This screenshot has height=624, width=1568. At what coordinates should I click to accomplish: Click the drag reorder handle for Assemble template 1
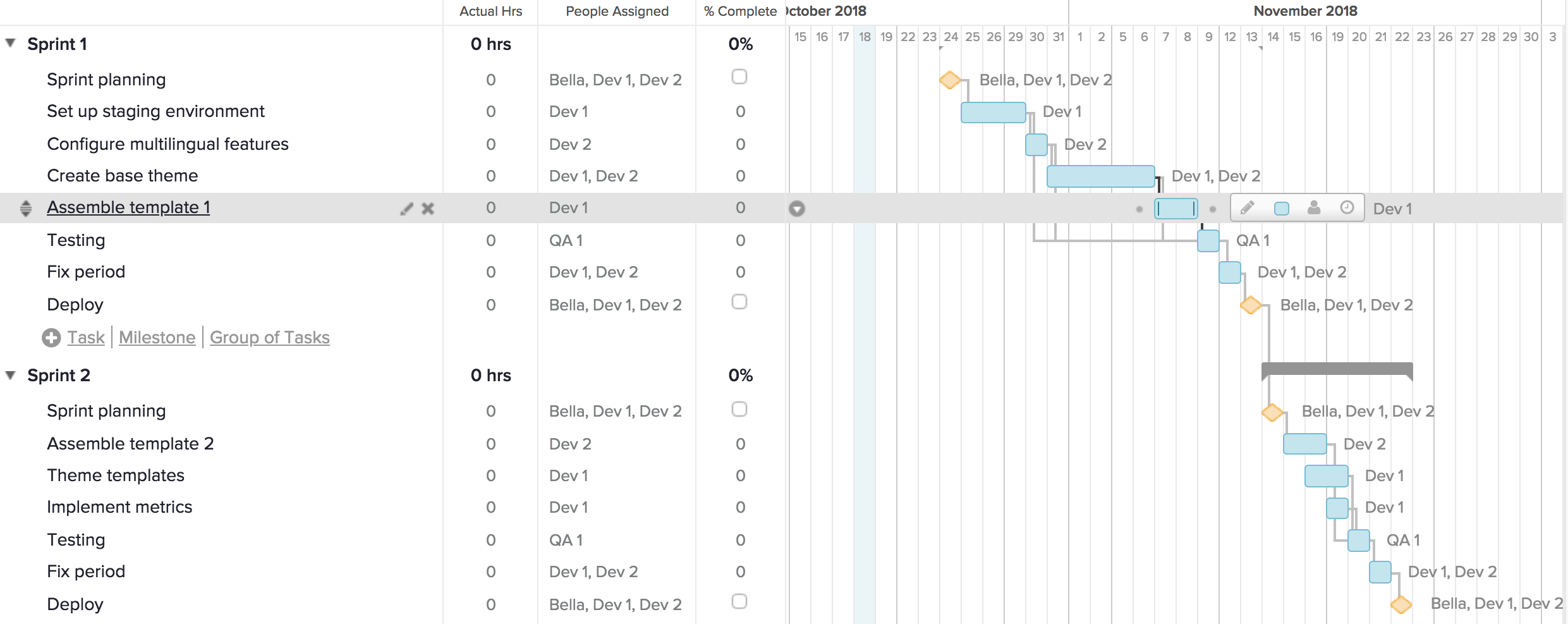25,208
